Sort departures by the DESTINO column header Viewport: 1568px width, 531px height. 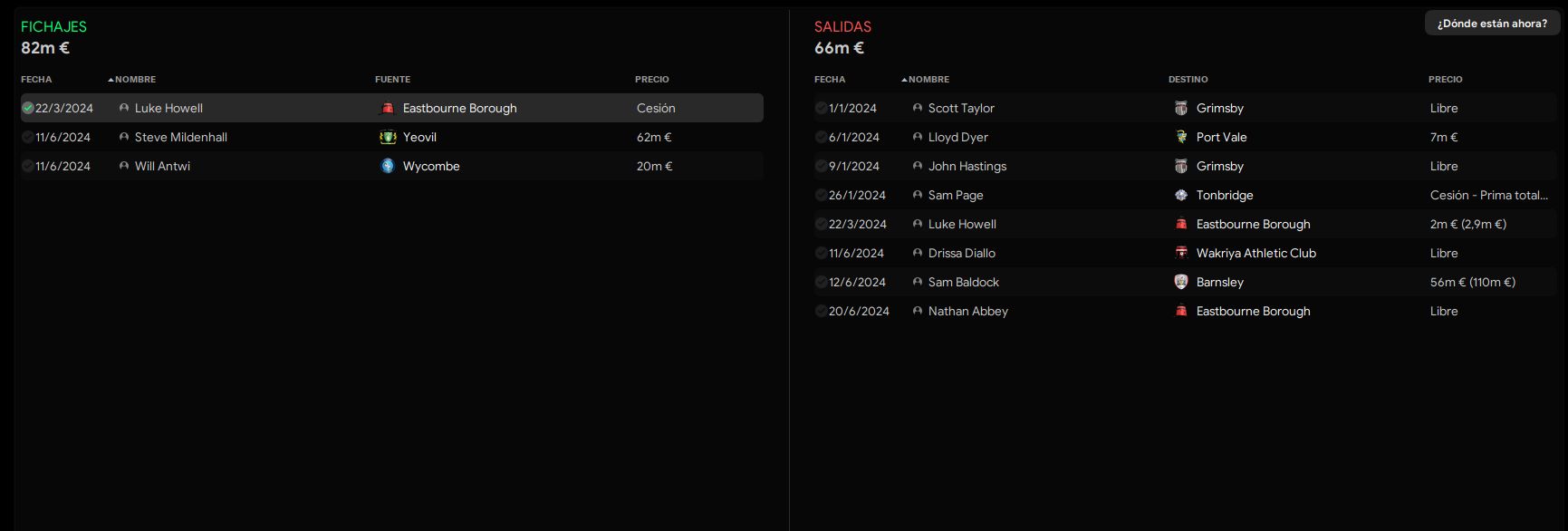point(1188,80)
